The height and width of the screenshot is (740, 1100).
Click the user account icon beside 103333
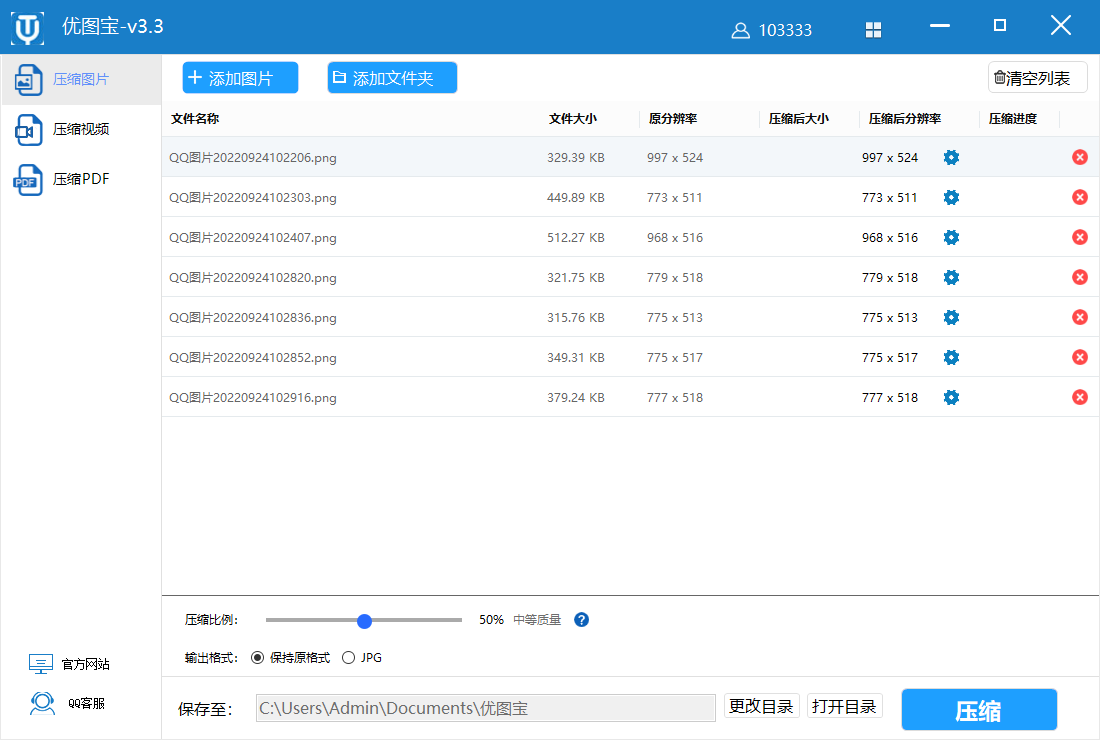[740, 31]
